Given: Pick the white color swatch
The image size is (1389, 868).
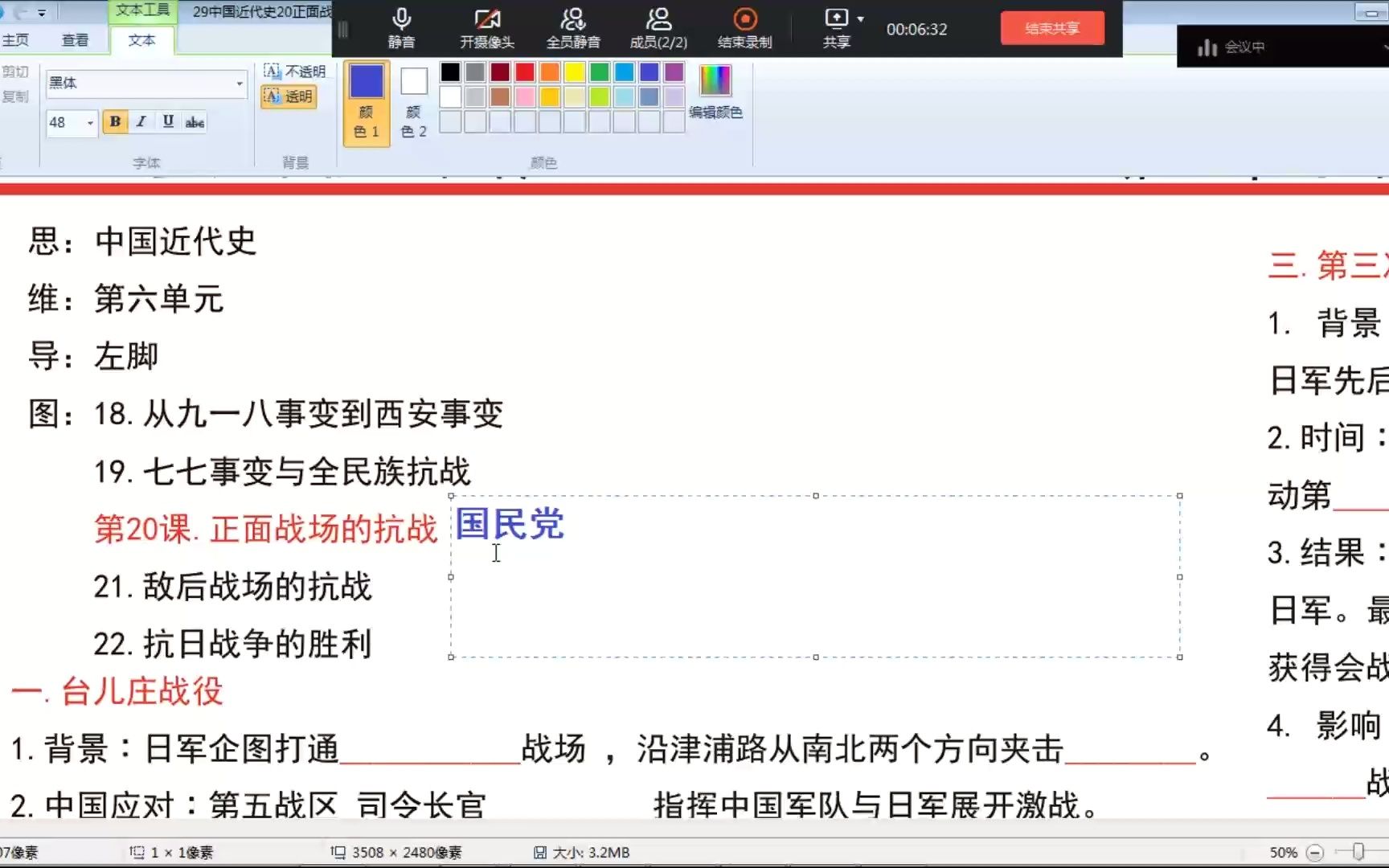Looking at the screenshot, I should click(x=450, y=97).
